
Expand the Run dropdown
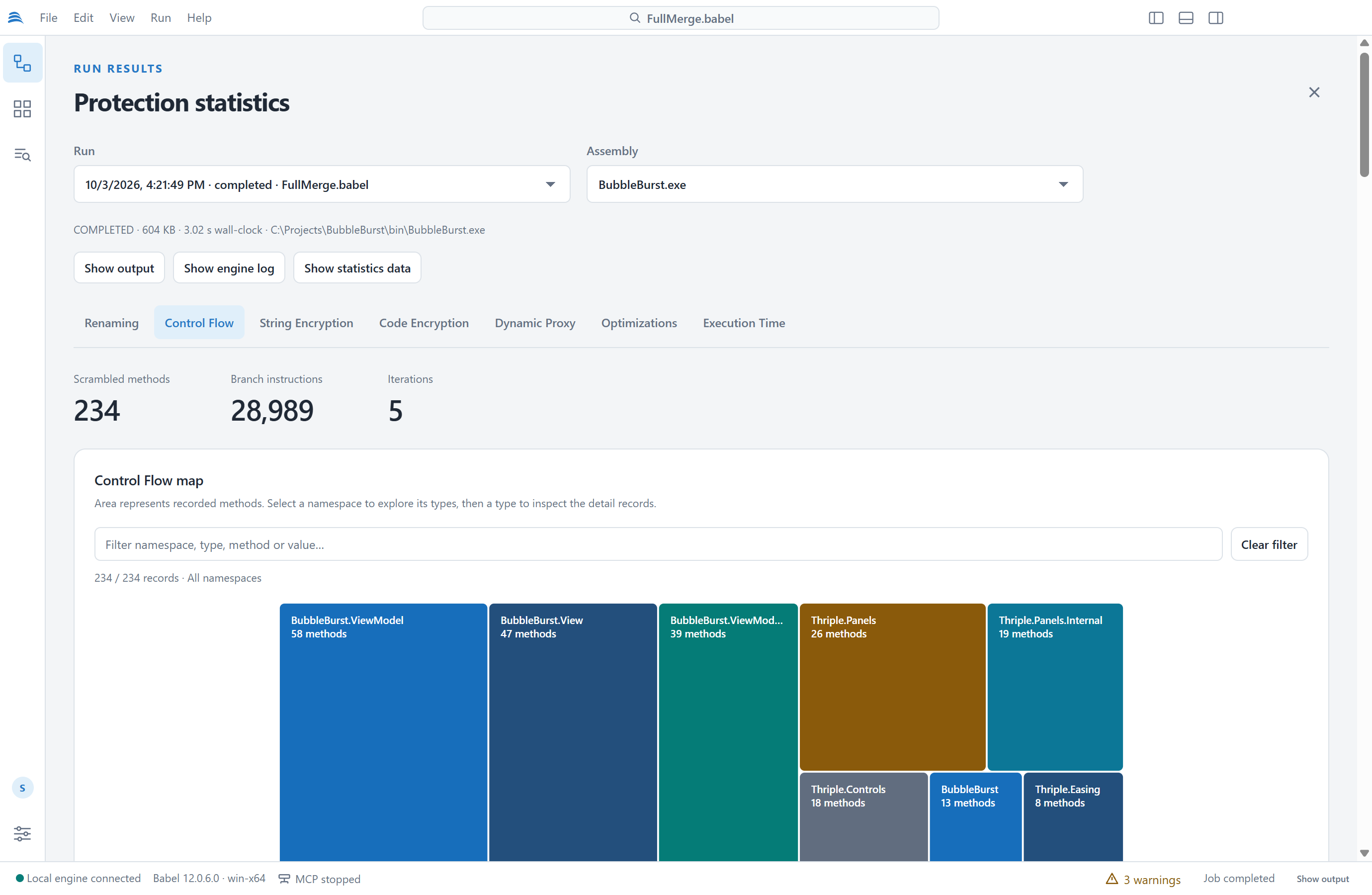tap(322, 184)
